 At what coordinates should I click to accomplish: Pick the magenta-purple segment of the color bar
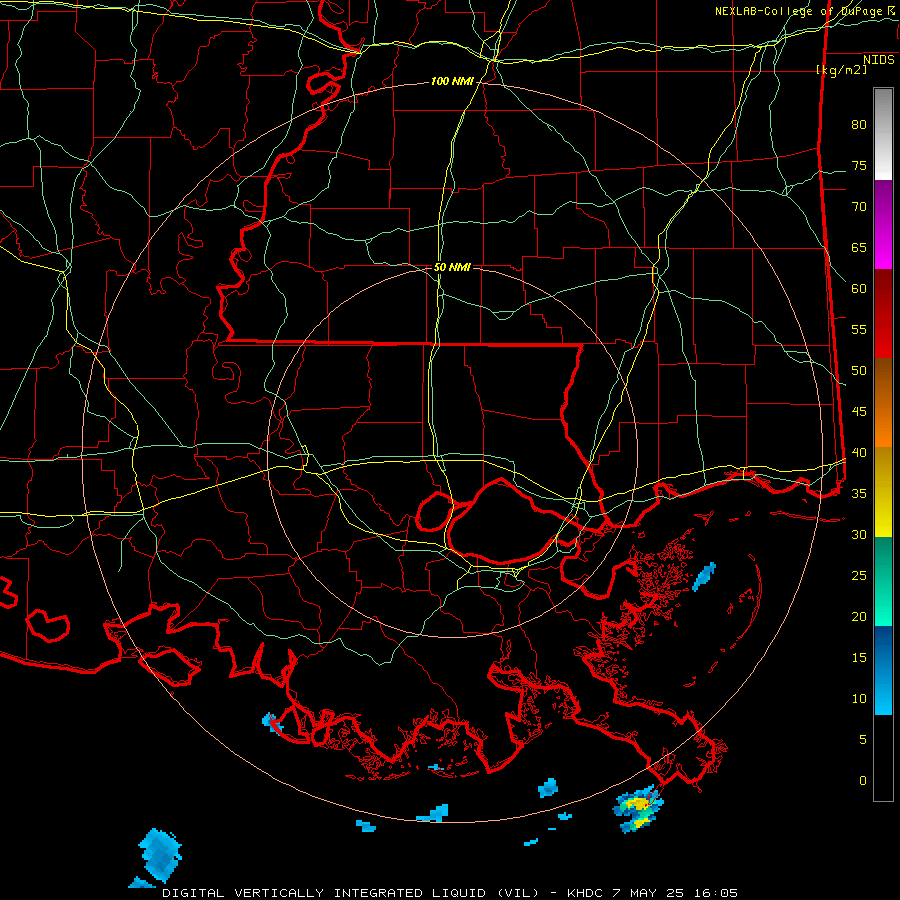[883, 224]
